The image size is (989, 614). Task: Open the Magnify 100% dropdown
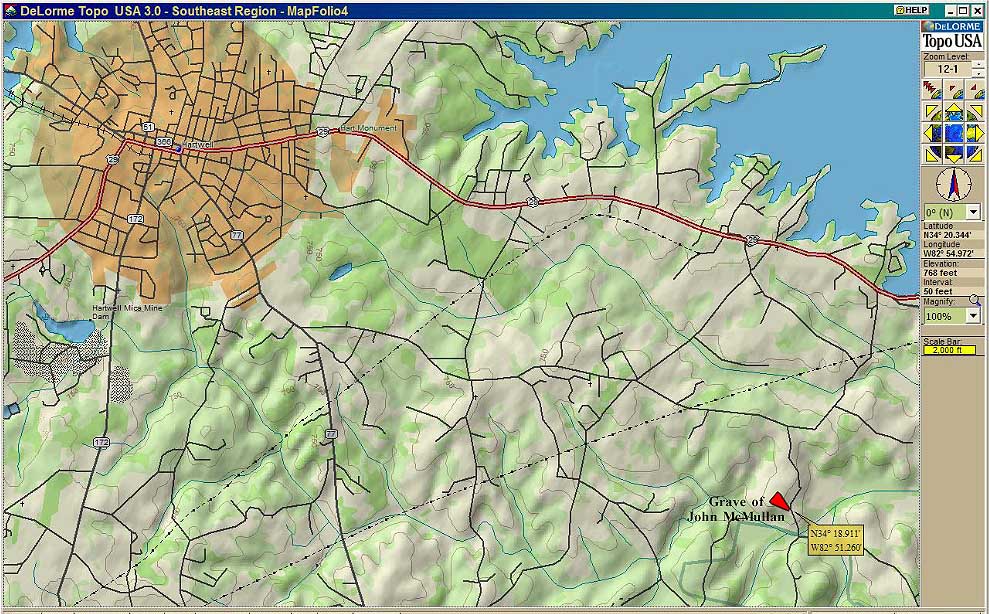click(973, 316)
